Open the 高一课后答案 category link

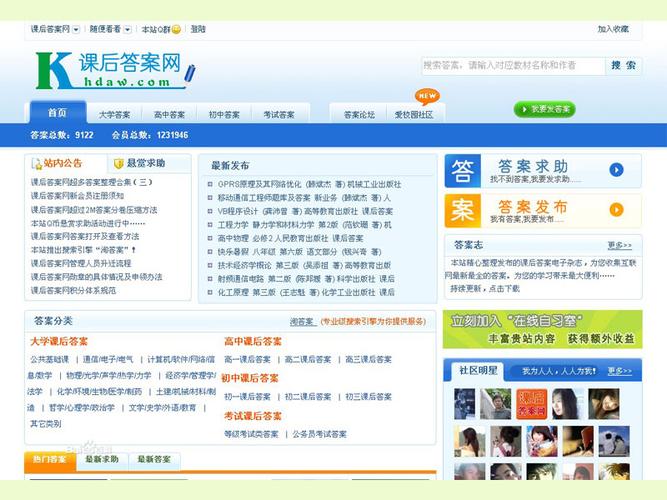point(247,359)
